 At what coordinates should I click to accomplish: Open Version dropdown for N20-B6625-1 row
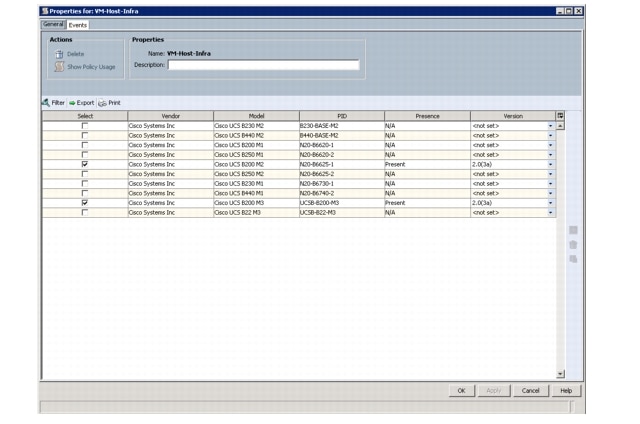[551, 164]
